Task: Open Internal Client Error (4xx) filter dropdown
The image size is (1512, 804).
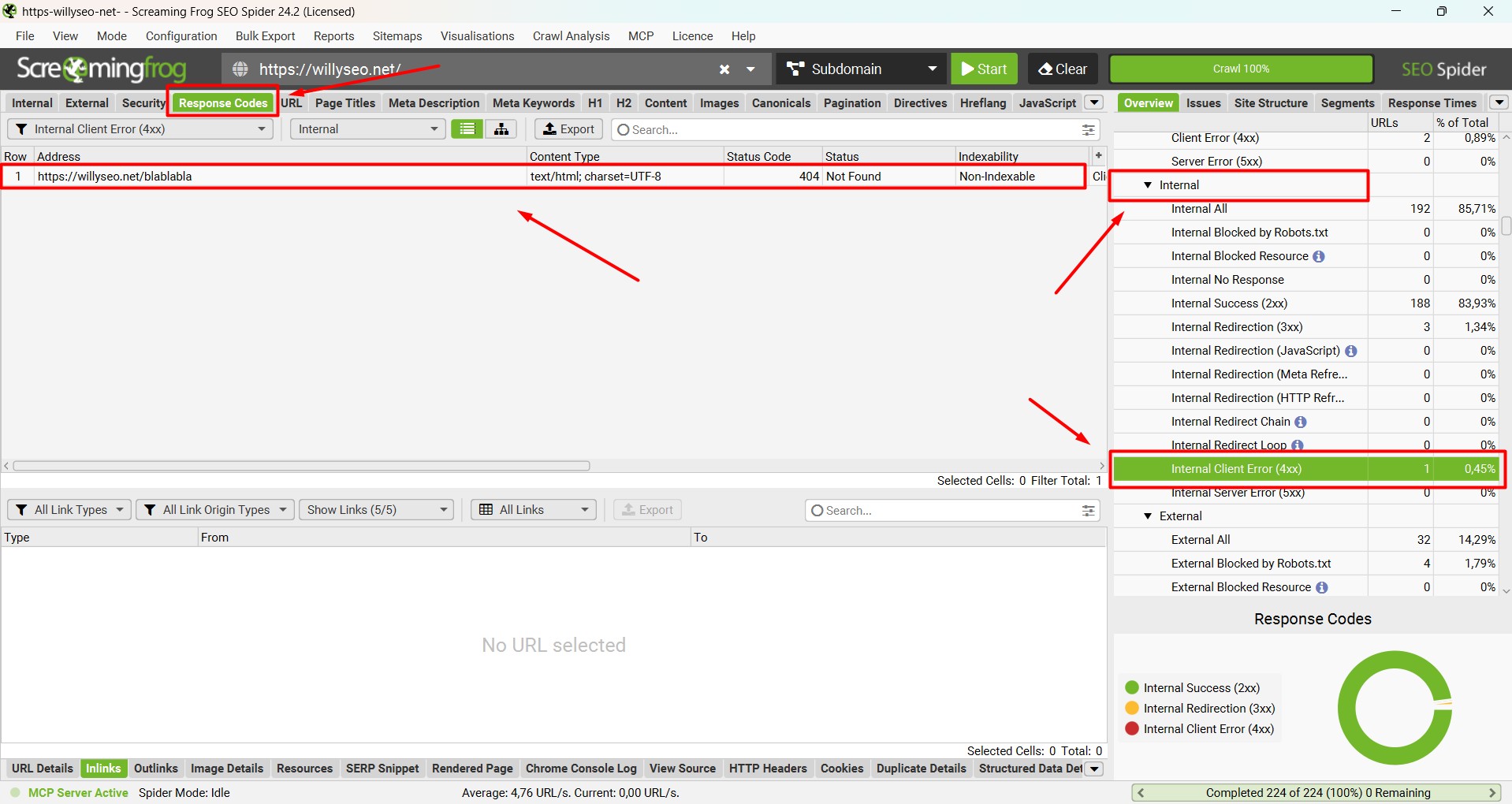Action: [x=140, y=129]
